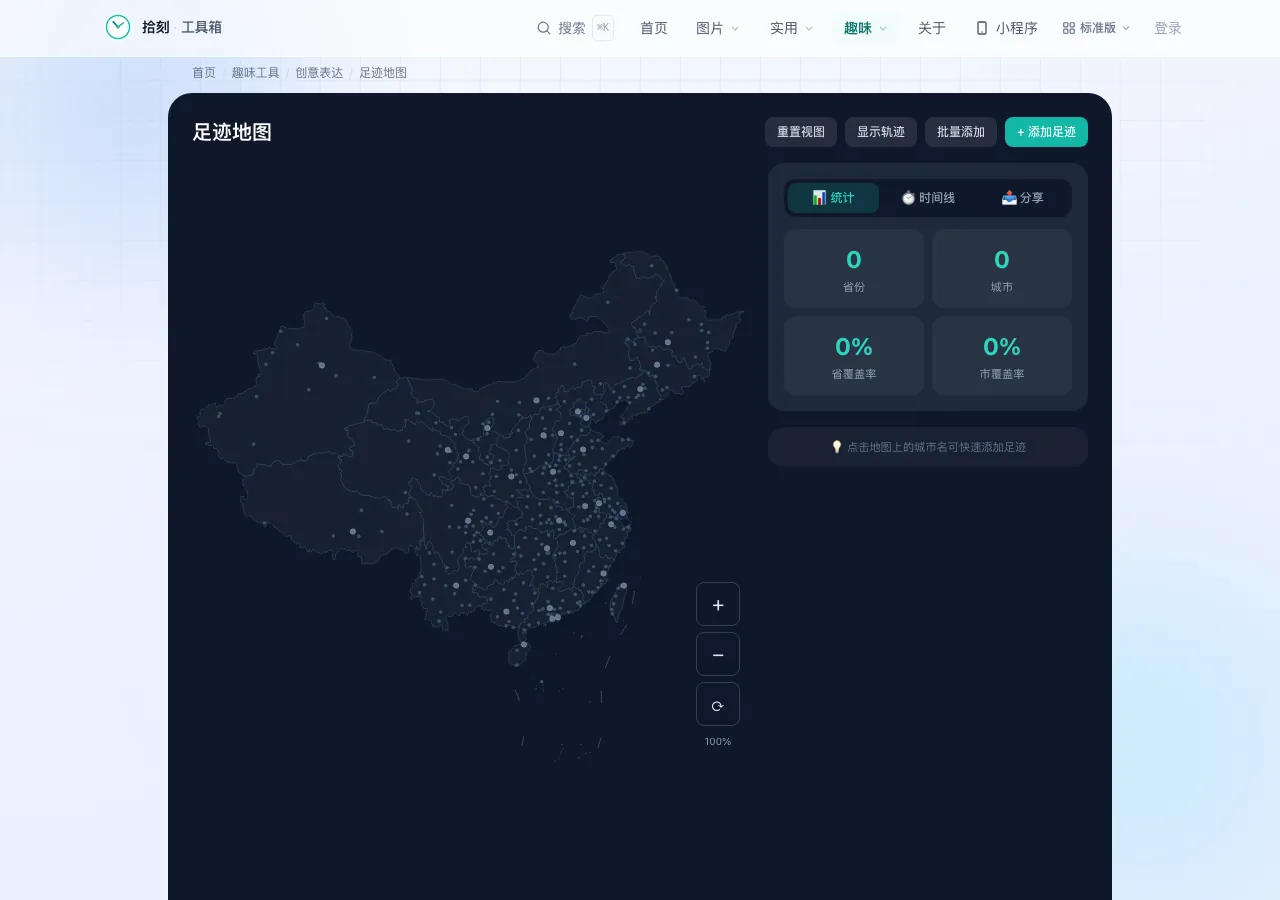The width and height of the screenshot is (1280, 900).
Task: Click the 市覆盖率 percentage card
Action: pos(1002,356)
